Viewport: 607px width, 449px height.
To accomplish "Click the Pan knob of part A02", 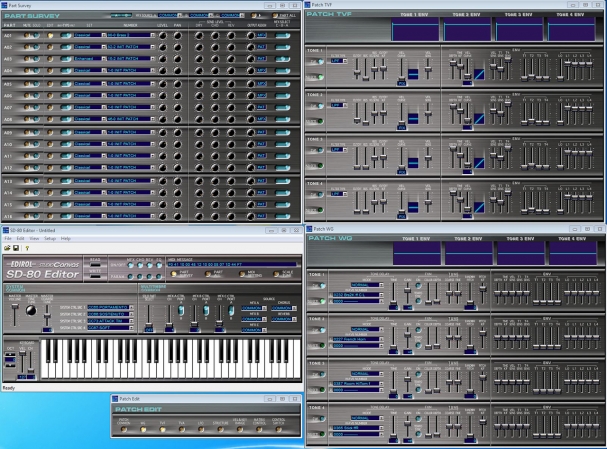I will point(177,47).
